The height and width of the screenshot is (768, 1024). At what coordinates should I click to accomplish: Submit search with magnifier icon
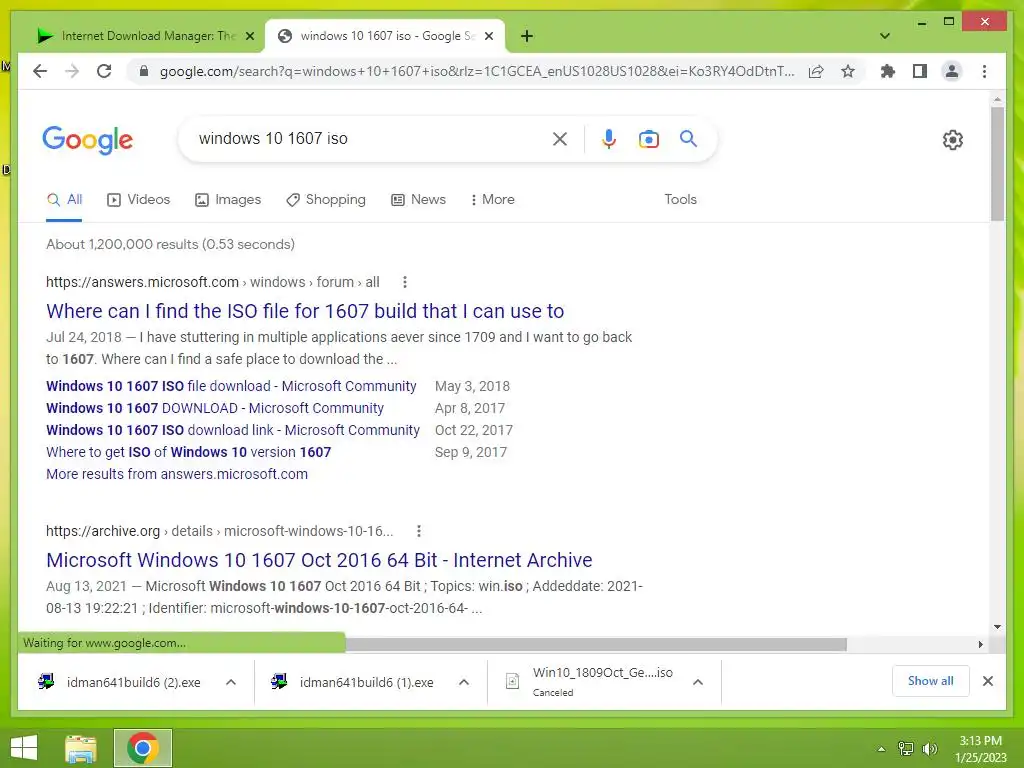[x=688, y=138]
